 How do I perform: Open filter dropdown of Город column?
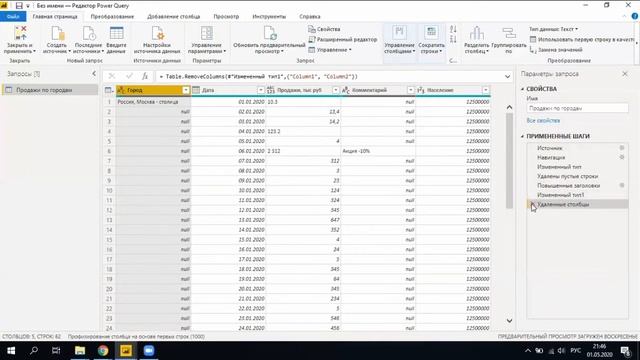point(186,90)
